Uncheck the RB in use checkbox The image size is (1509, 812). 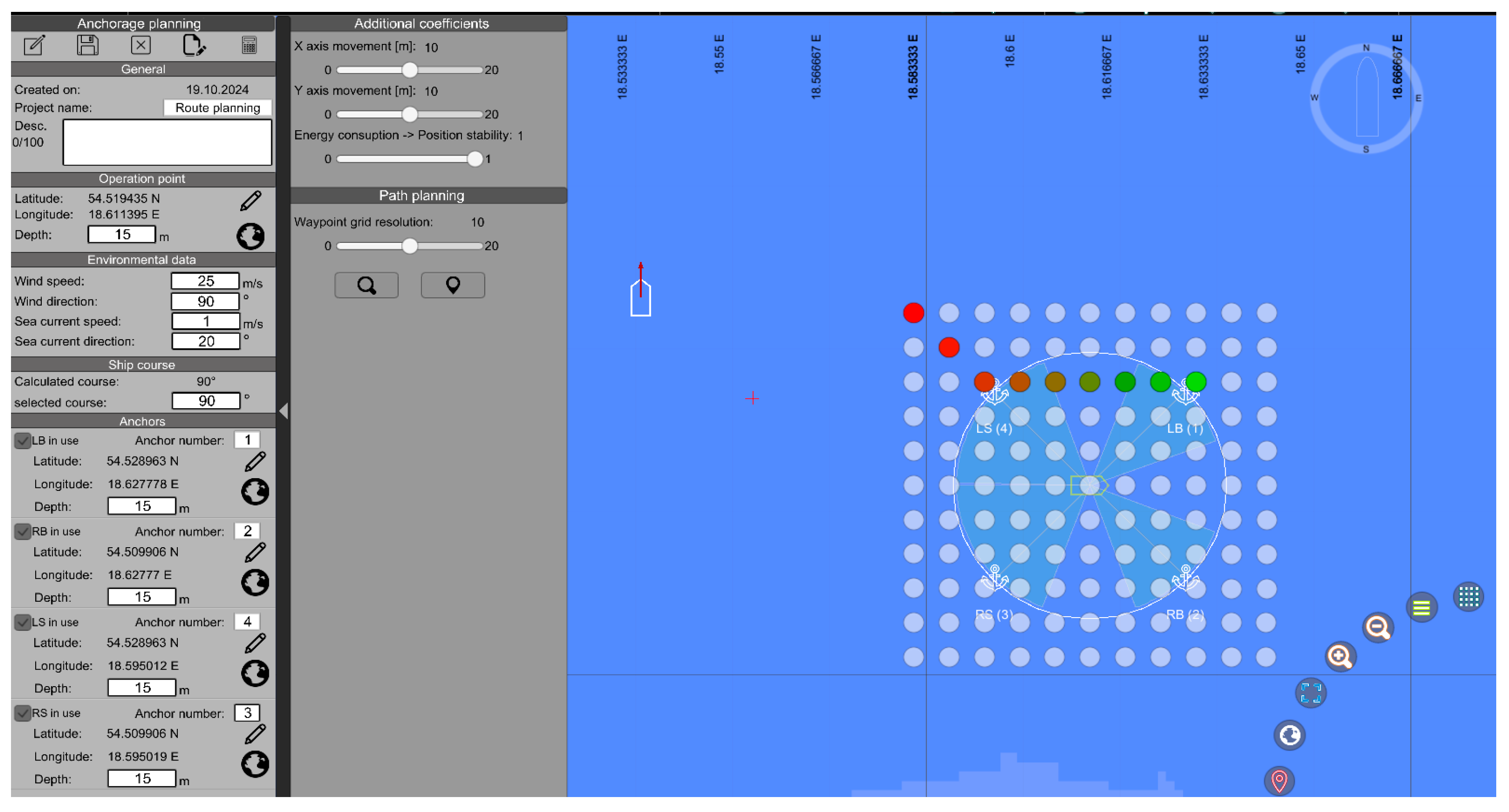pos(22,531)
